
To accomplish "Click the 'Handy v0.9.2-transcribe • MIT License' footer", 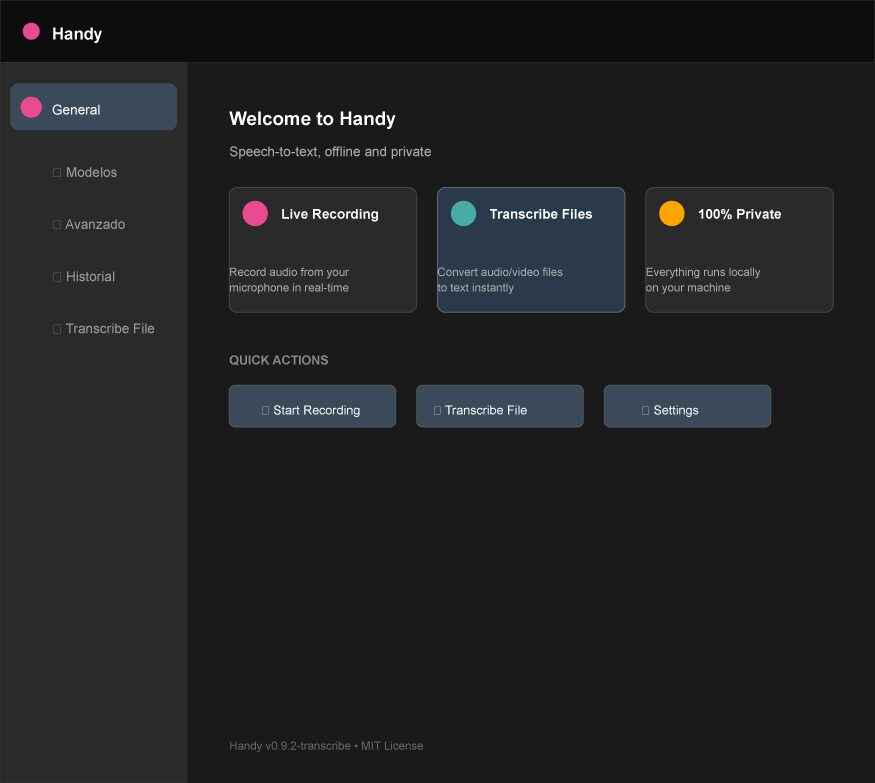I will click(326, 746).
